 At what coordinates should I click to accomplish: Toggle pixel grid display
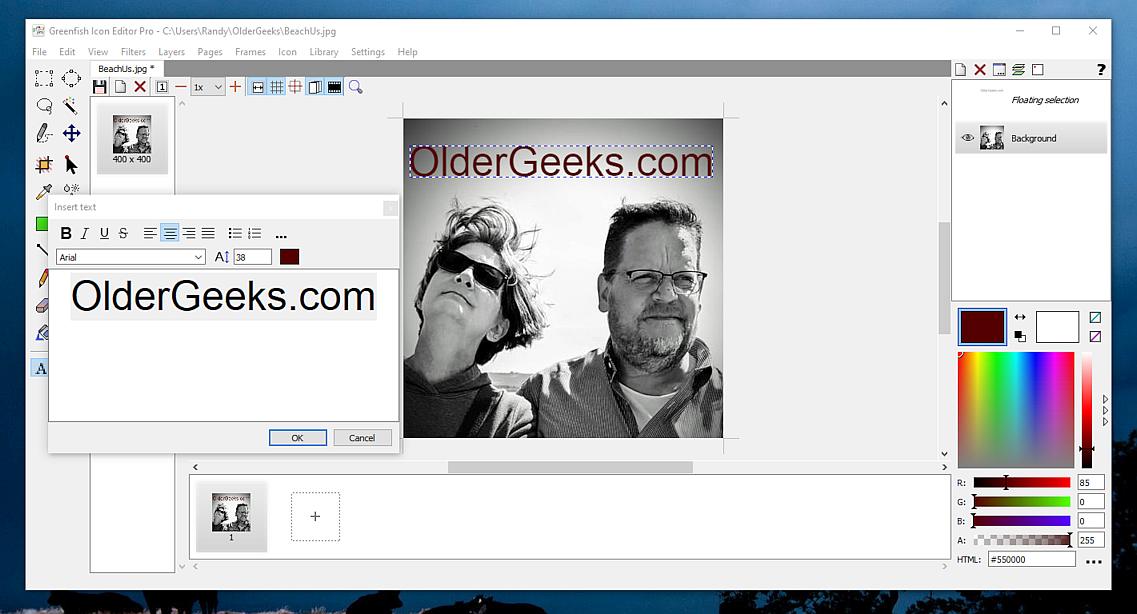277,87
